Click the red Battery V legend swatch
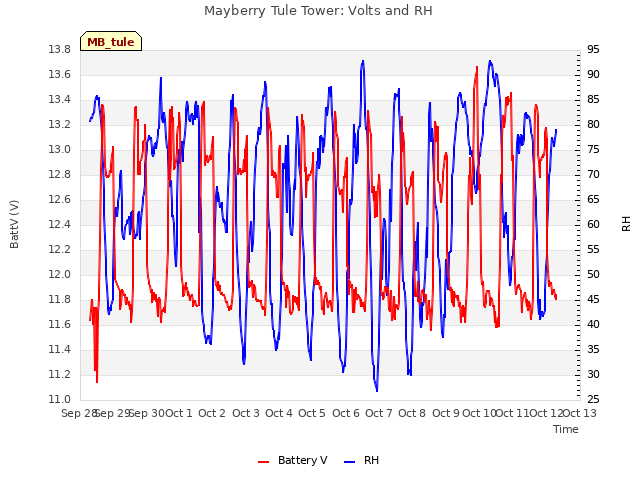640x480 pixels. (264, 462)
